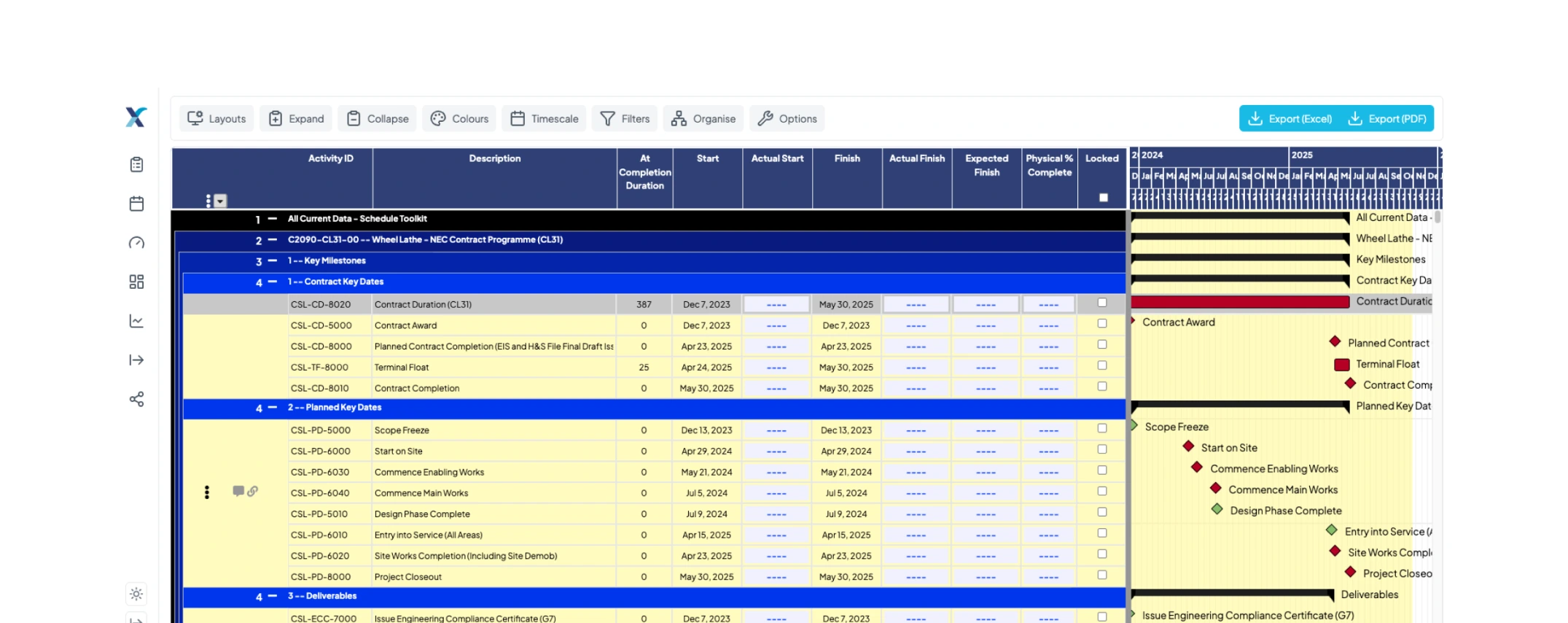Collapse the Planned Key Dates group
This screenshot has height=623, width=1568.
coord(273,408)
